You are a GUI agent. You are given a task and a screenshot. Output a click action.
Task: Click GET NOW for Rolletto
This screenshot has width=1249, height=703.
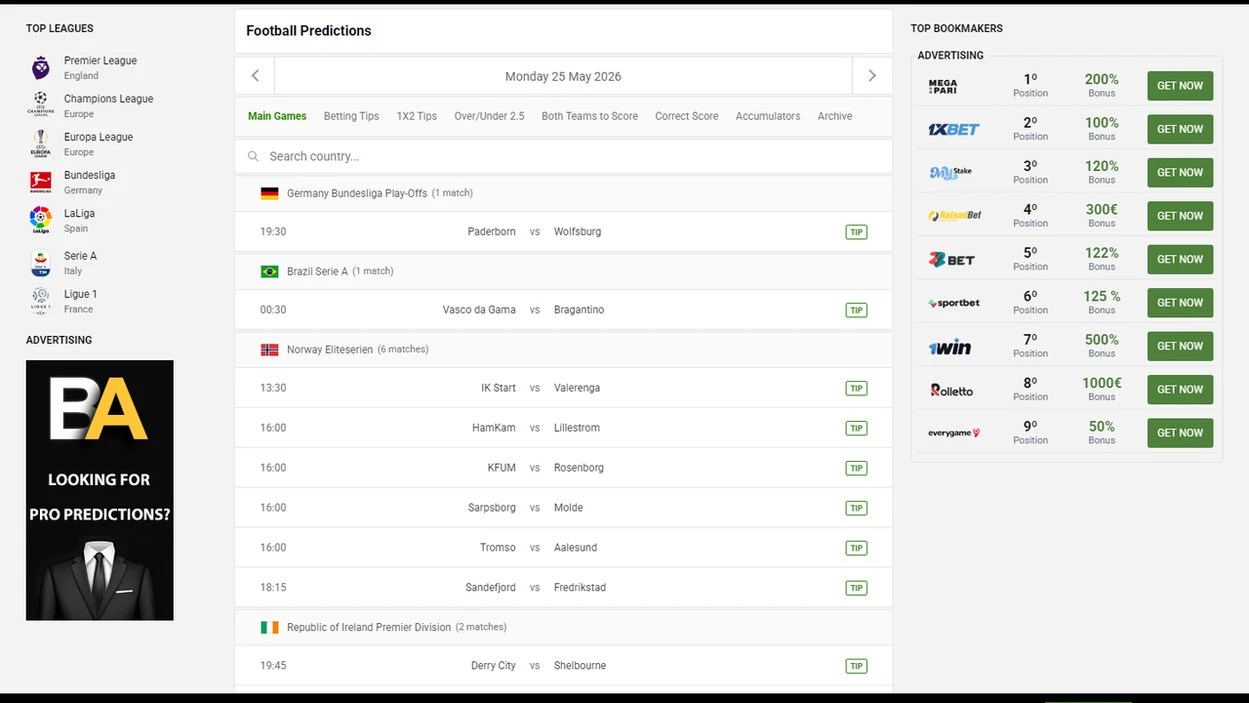[x=1180, y=389]
